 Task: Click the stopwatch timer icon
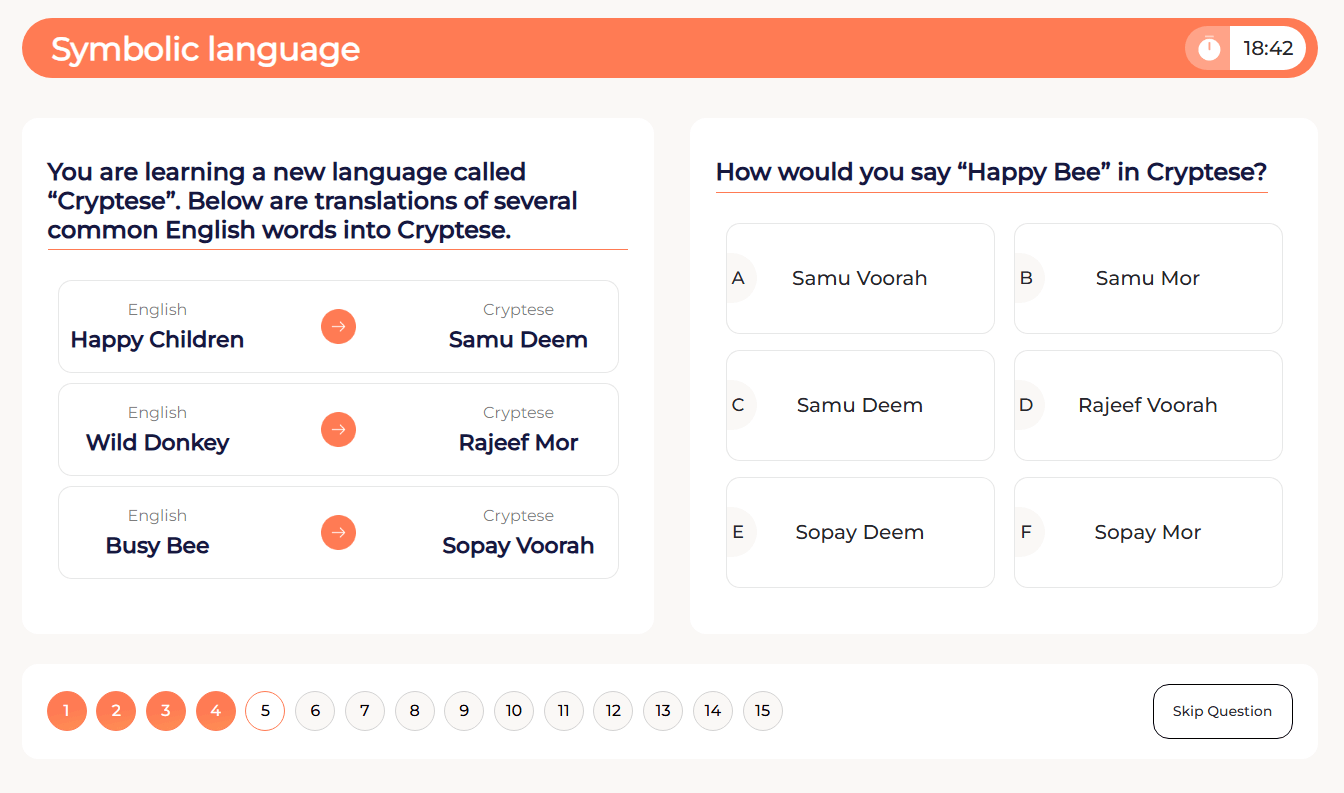(1209, 48)
